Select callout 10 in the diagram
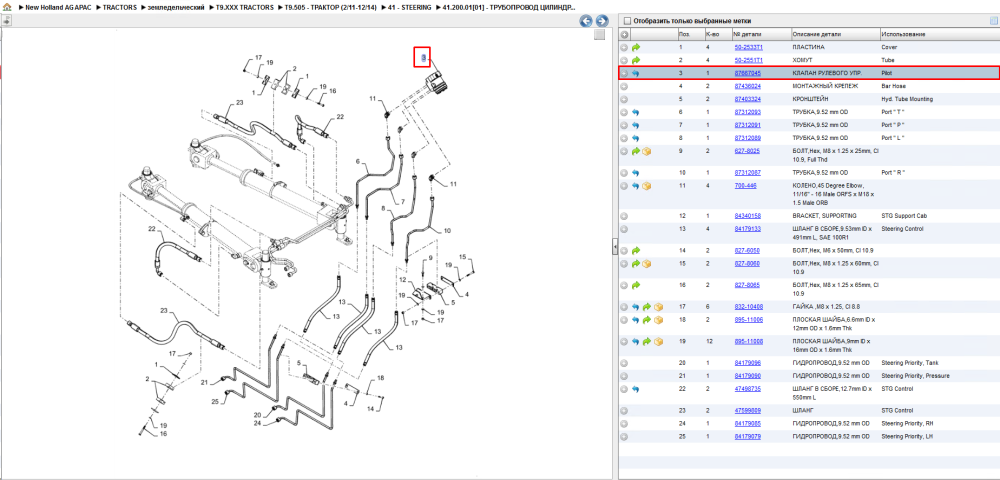The height and width of the screenshot is (480, 1000). pyautogui.click(x=447, y=229)
